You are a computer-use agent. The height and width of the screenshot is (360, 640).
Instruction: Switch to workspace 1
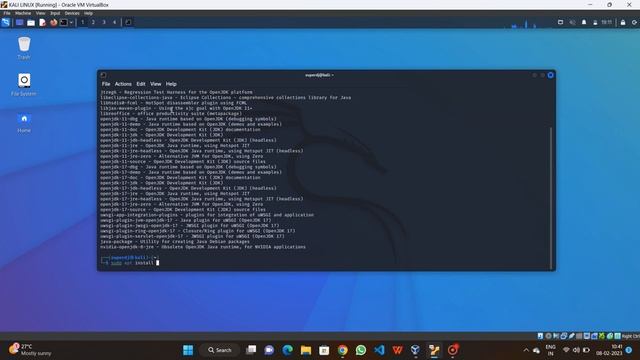click(x=82, y=22)
